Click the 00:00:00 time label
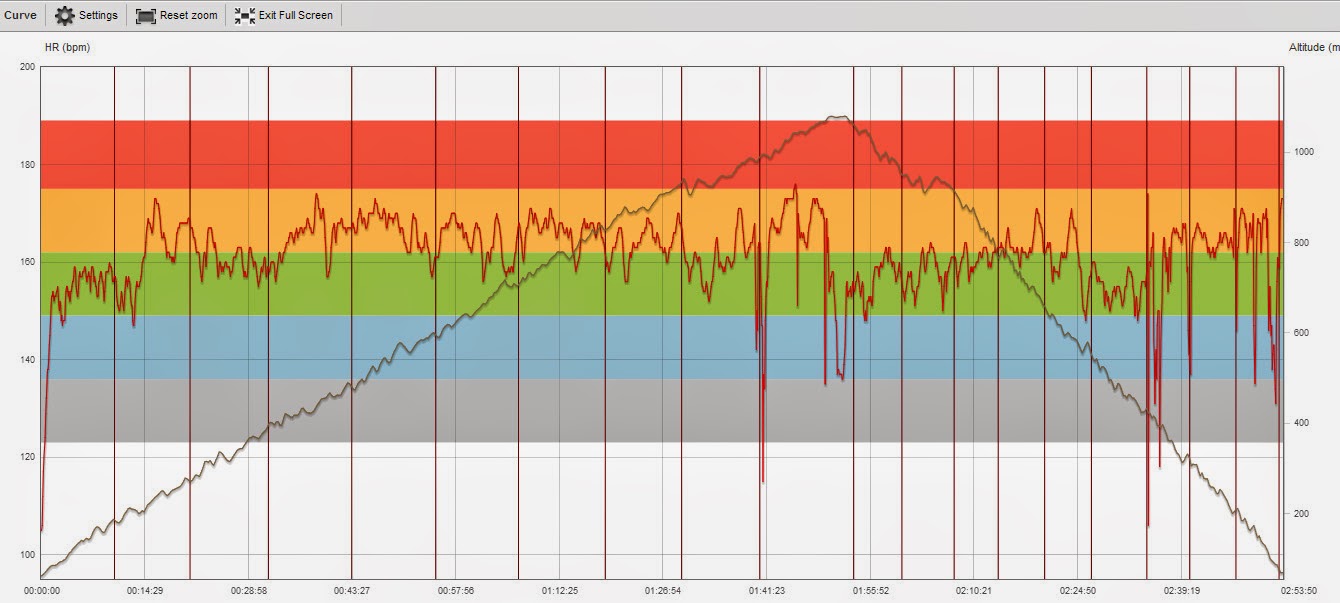Viewport: 1340px width, 603px height. coord(41,591)
